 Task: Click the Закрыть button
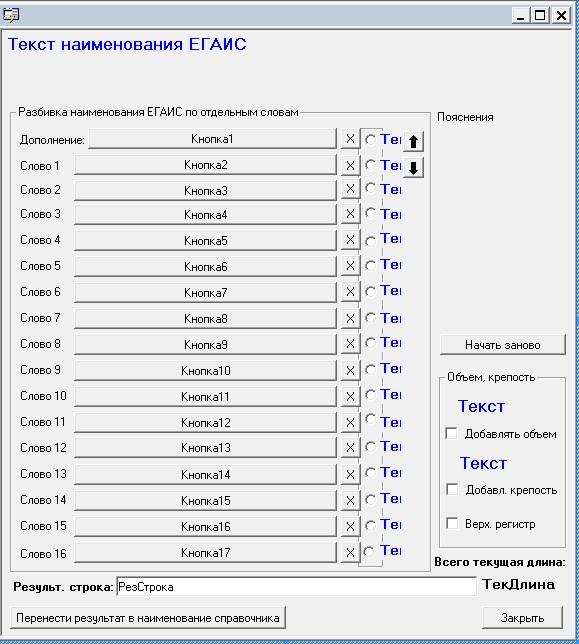click(x=522, y=618)
